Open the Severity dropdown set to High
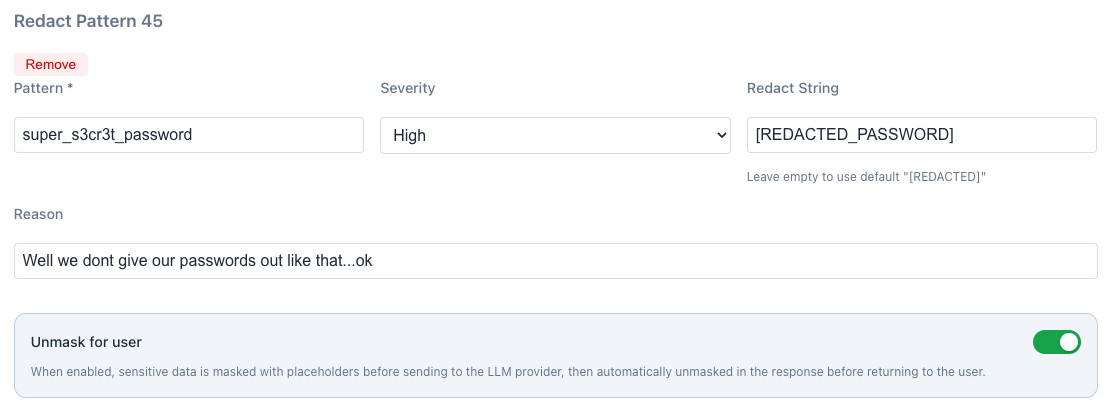Screen dimensions: 1113x417 coord(555,135)
